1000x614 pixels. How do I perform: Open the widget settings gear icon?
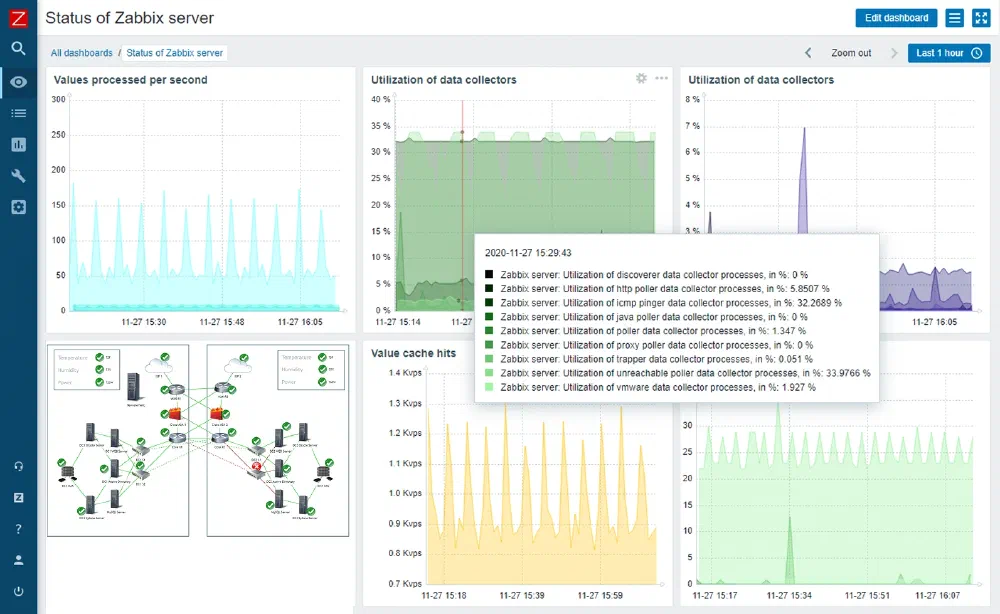[641, 78]
